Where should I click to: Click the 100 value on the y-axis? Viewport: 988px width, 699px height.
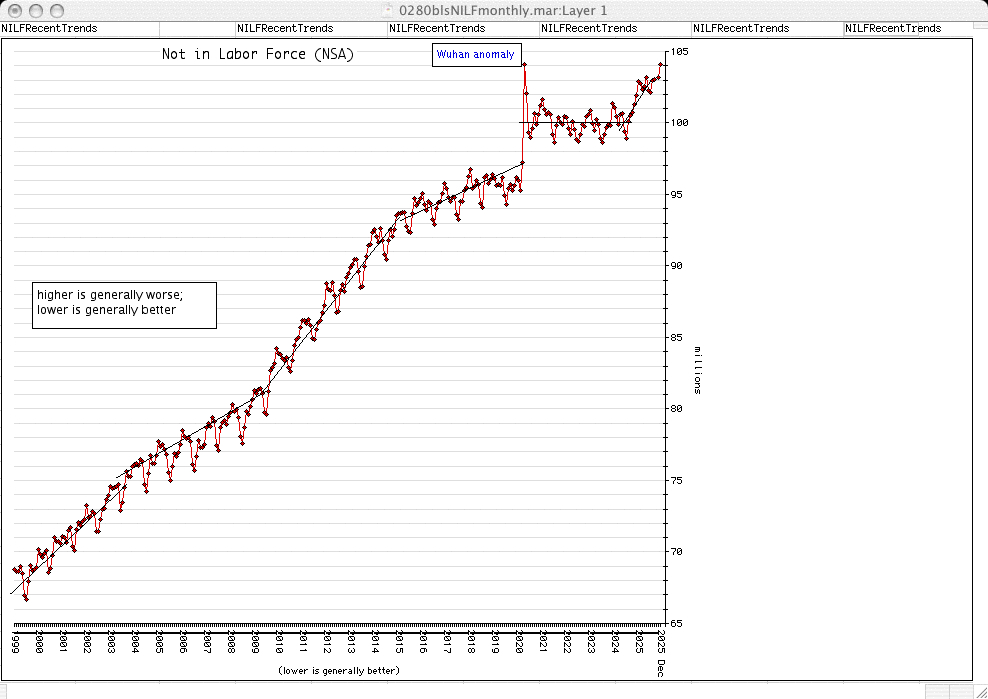click(x=679, y=123)
